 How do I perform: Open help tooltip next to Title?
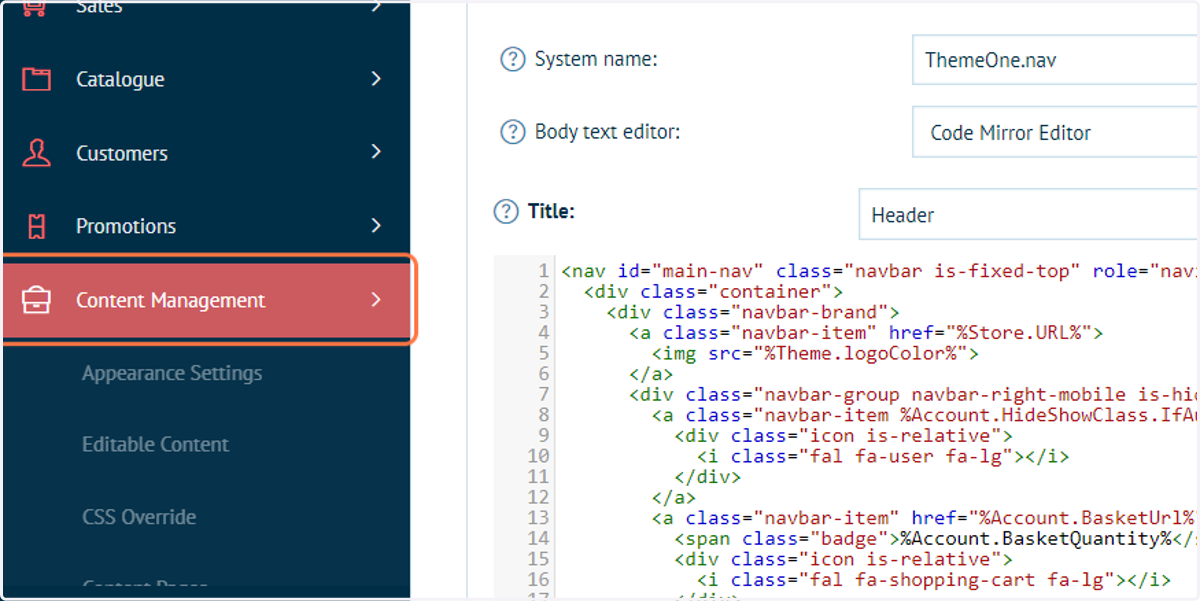click(507, 212)
